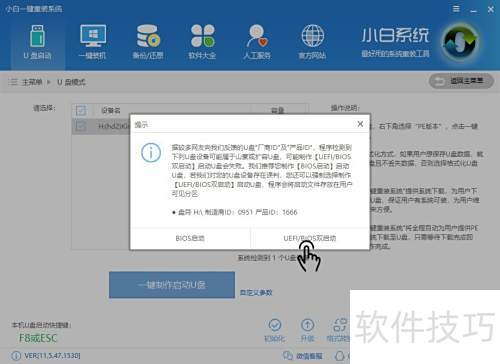
Task: Open the 软件大全 tab
Action: 202,42
